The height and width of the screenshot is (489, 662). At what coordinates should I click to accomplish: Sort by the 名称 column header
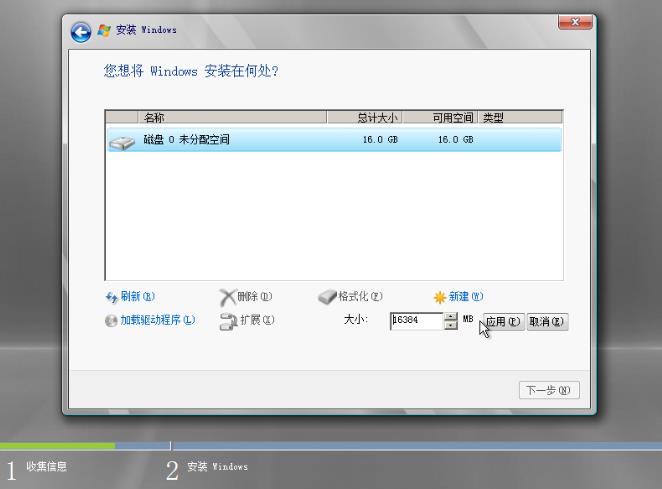pyautogui.click(x=230, y=118)
